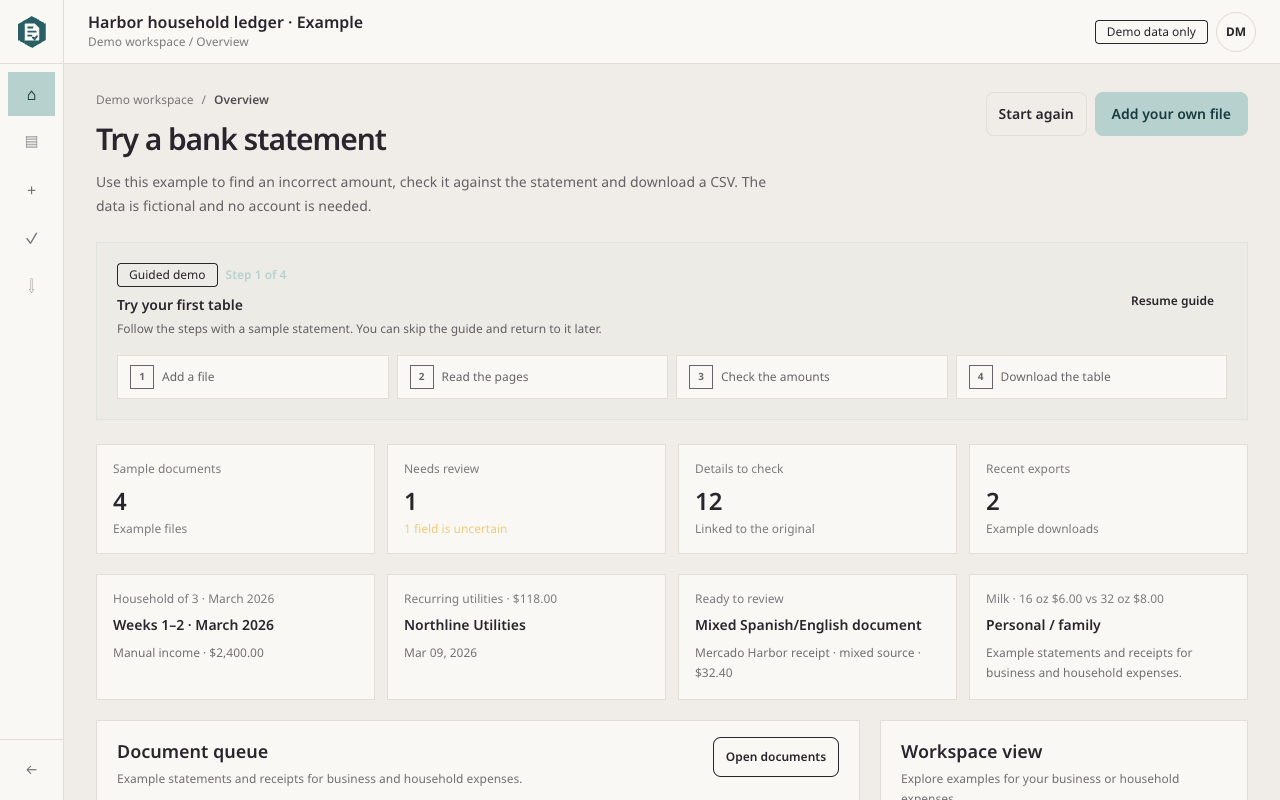Click 'Manual income · $2,400.00' text
The image size is (1280, 800).
click(x=188, y=653)
